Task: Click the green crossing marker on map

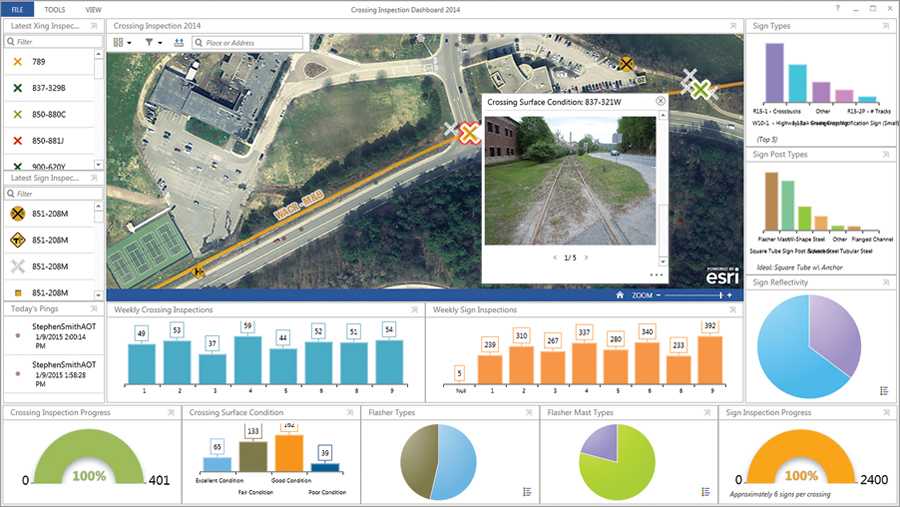Action: tap(700, 90)
